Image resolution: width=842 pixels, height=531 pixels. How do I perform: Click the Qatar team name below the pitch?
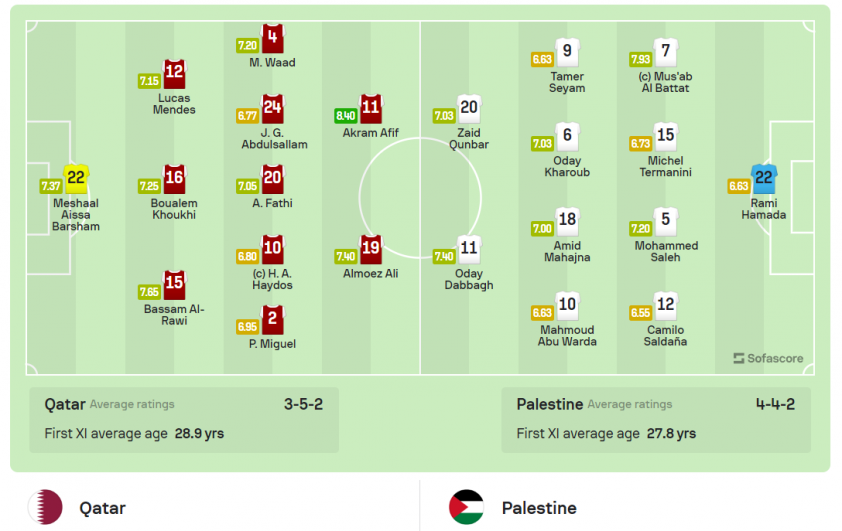[x=102, y=508]
